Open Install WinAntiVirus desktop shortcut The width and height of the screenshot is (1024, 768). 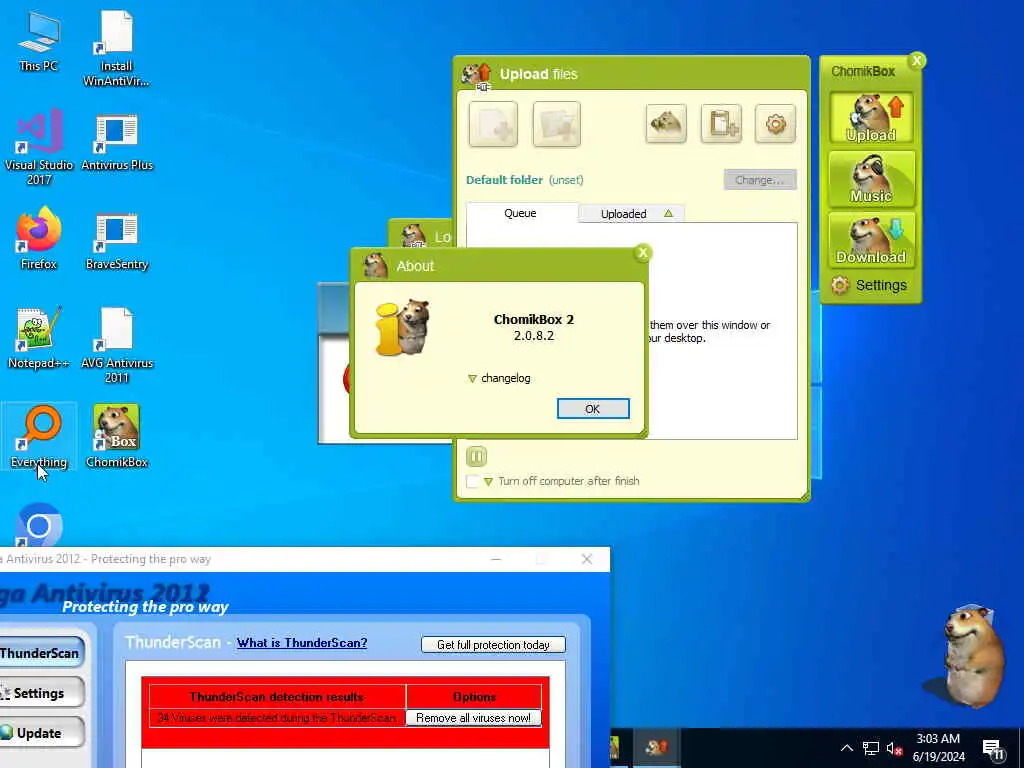pyautogui.click(x=116, y=48)
